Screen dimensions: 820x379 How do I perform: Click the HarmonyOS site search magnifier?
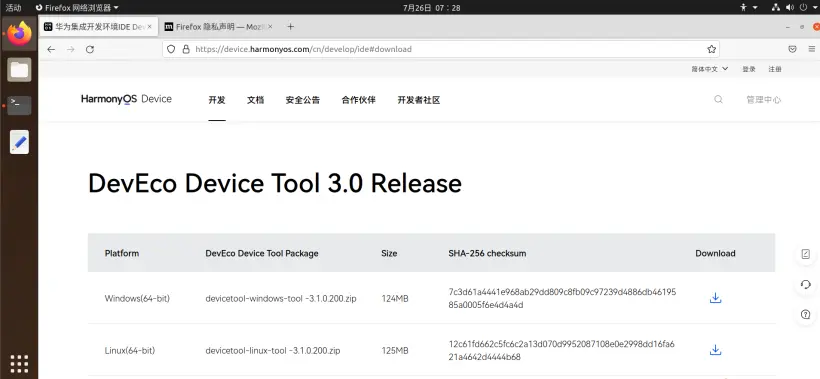tap(719, 99)
